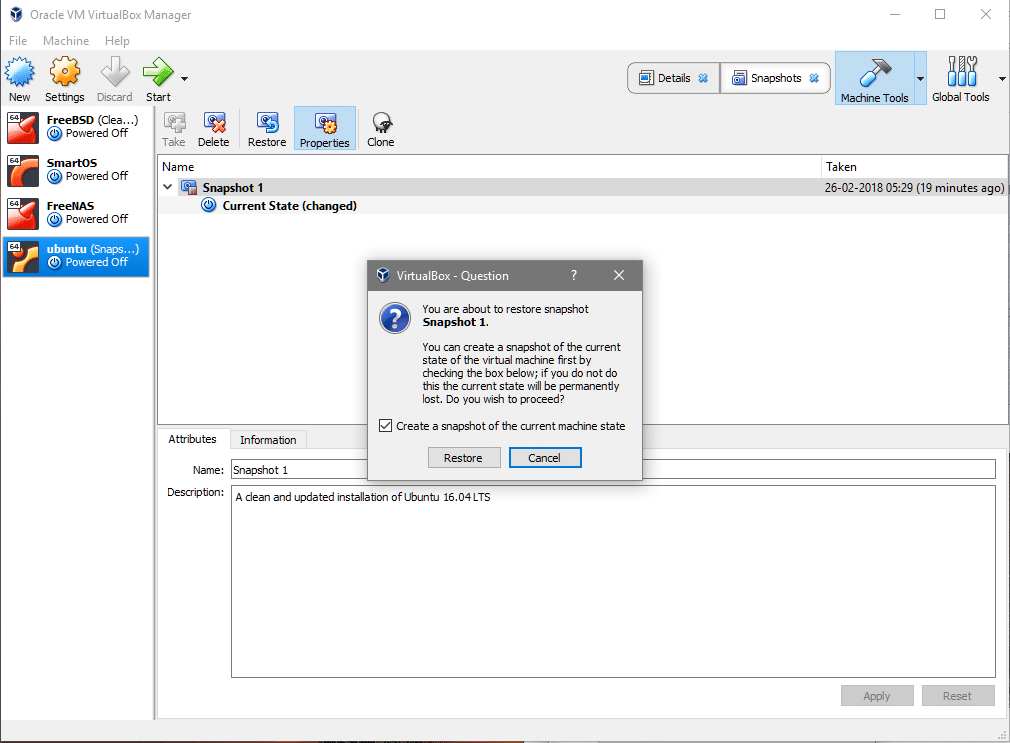Click the Start green arrow icon
The height and width of the screenshot is (743, 1010).
(x=158, y=73)
